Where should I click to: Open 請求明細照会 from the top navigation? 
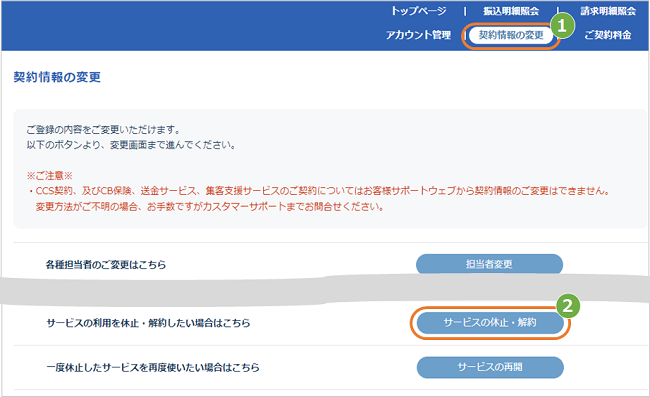pyautogui.click(x=608, y=11)
